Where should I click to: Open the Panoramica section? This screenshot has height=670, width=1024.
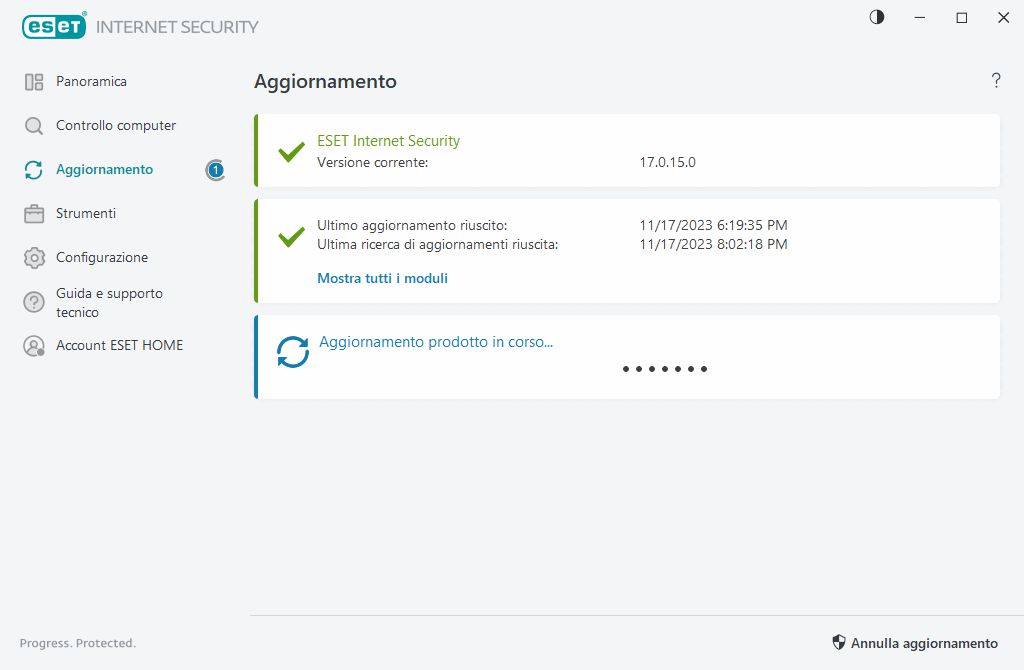click(x=91, y=82)
